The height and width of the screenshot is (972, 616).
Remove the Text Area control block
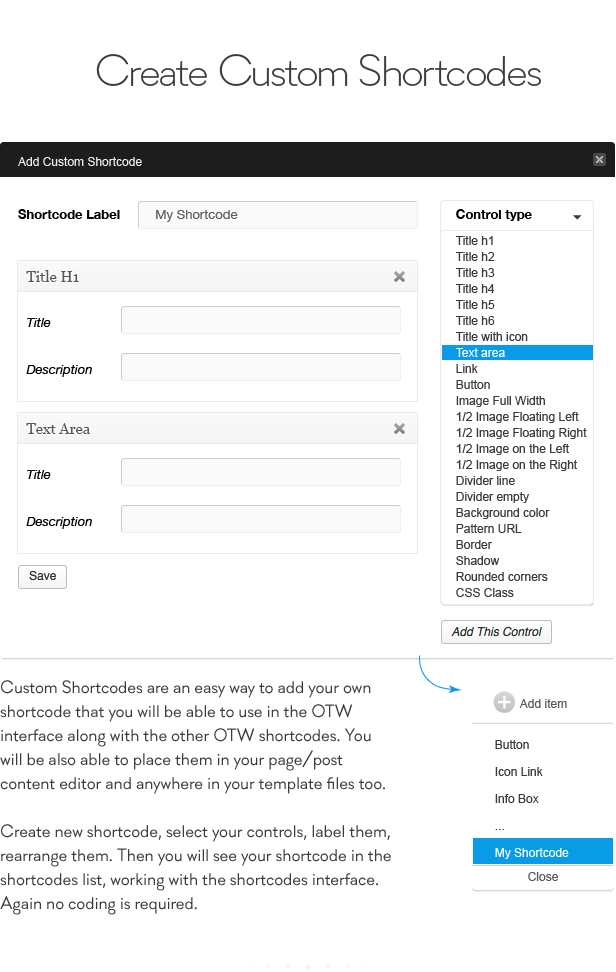pos(399,429)
